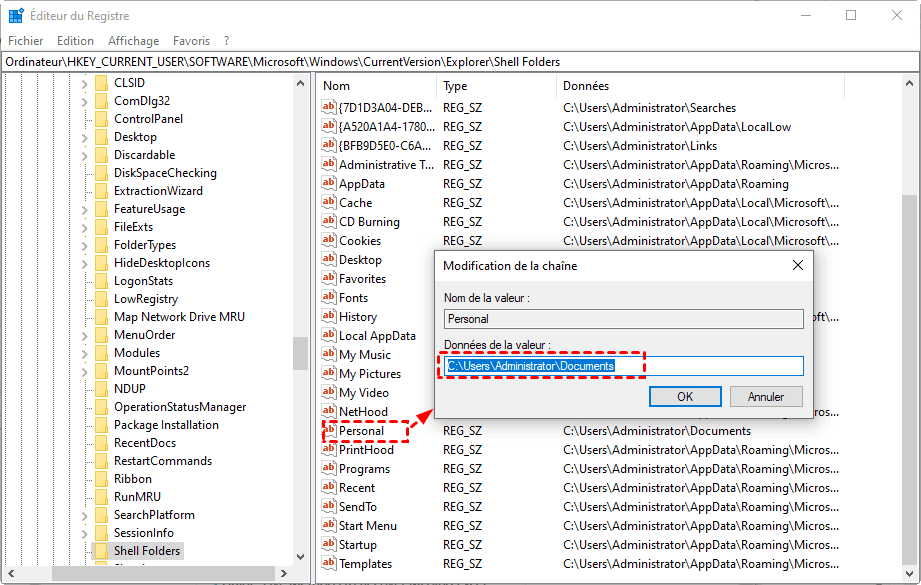Select the Personal value row
This screenshot has width=921, height=585.
coord(581,431)
